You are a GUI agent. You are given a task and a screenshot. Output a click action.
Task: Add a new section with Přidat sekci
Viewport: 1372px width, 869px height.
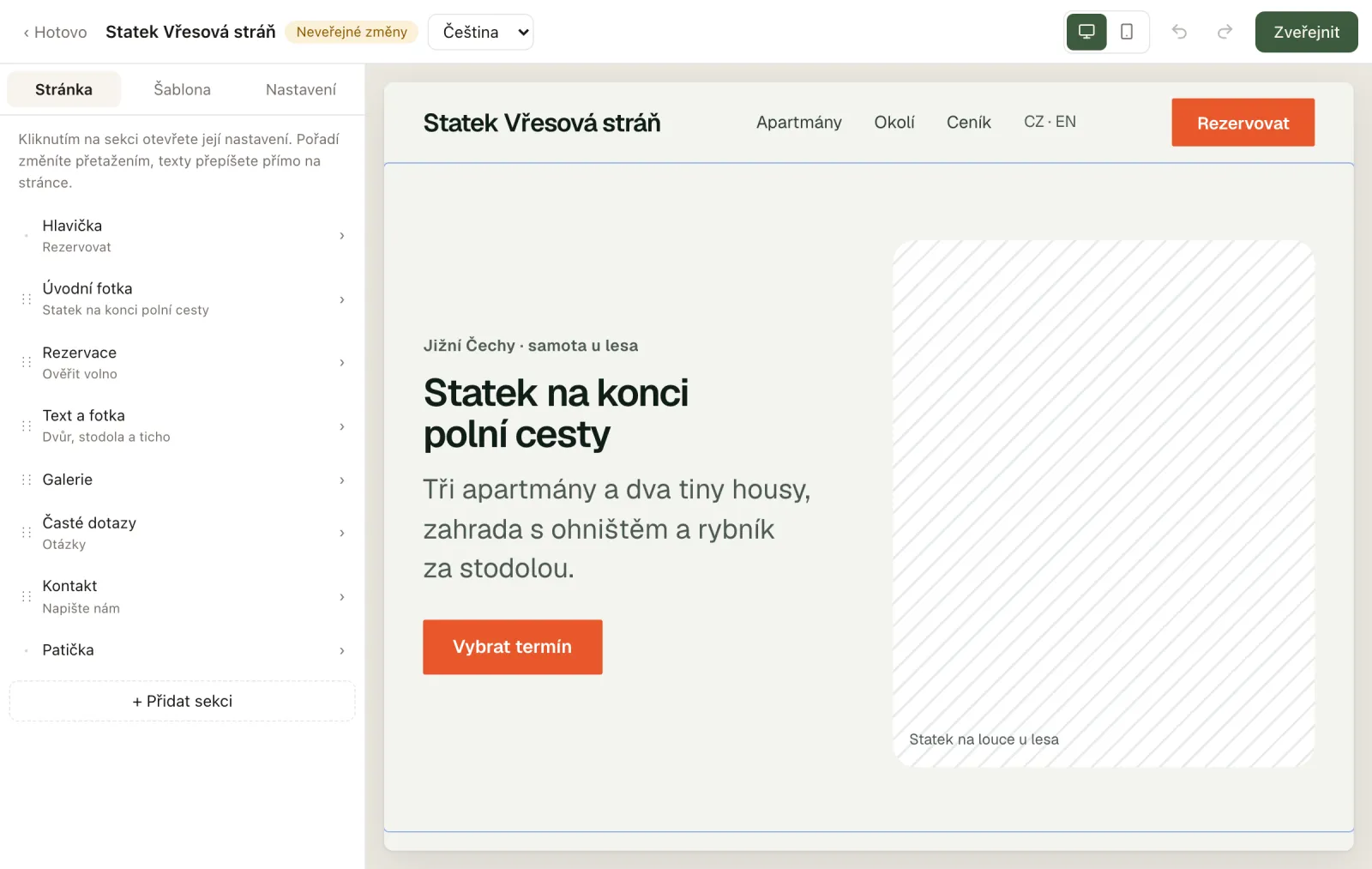click(x=182, y=701)
